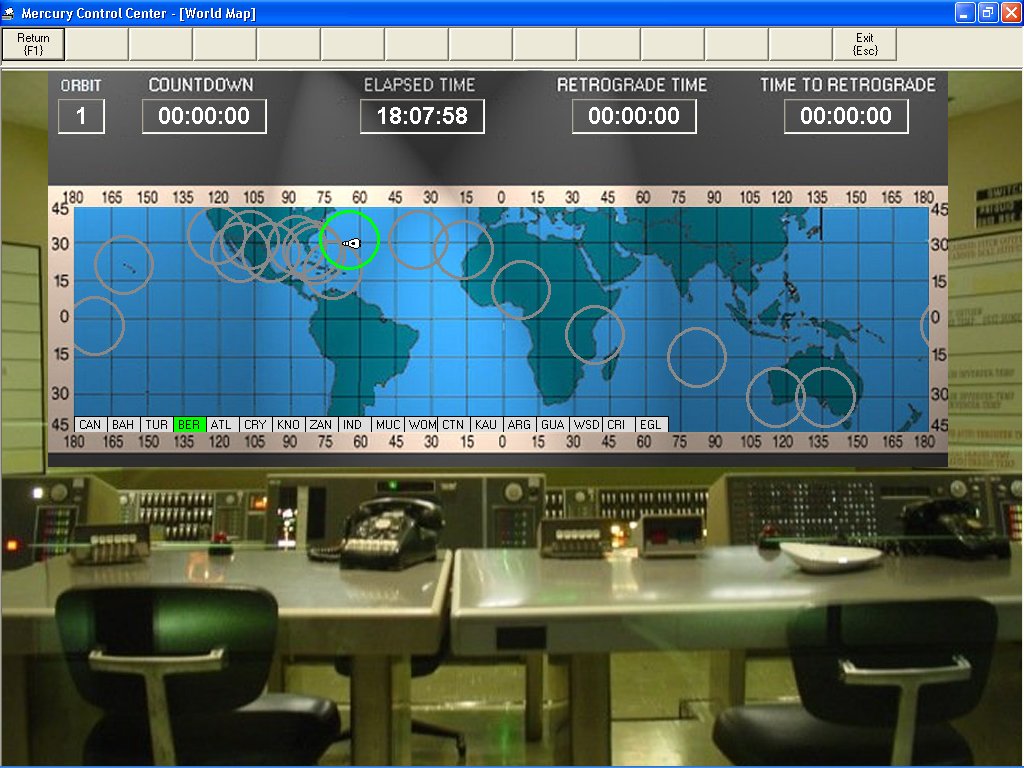Click the tracking circle in the Indian Ocean
This screenshot has width=1024, height=768.
coord(697,357)
